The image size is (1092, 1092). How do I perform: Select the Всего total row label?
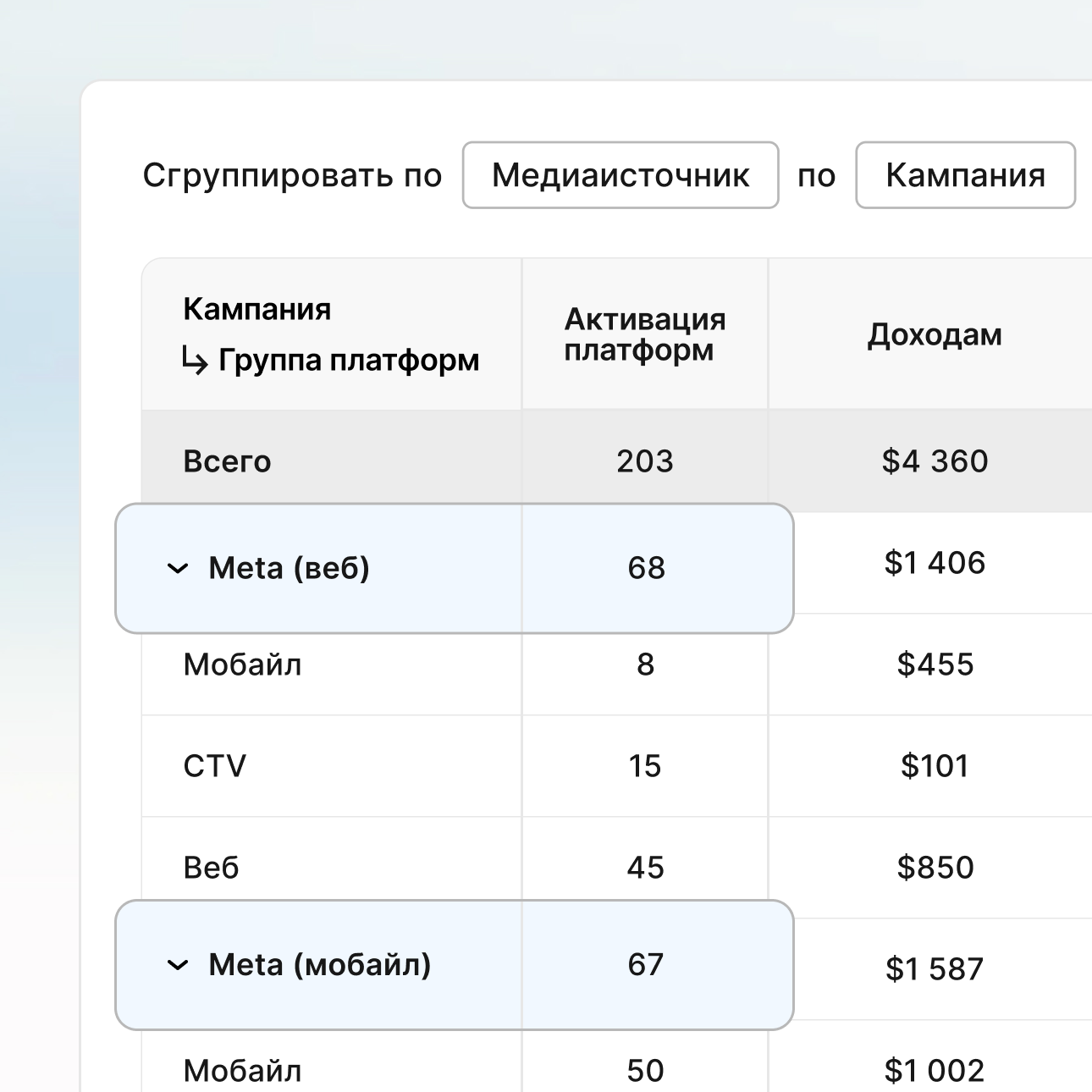pos(227,461)
